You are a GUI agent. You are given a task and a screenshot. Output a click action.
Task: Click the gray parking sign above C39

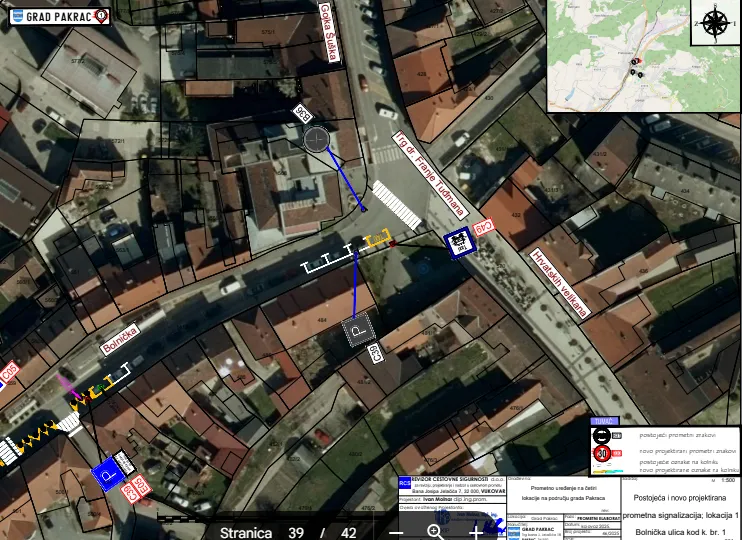pos(359,330)
